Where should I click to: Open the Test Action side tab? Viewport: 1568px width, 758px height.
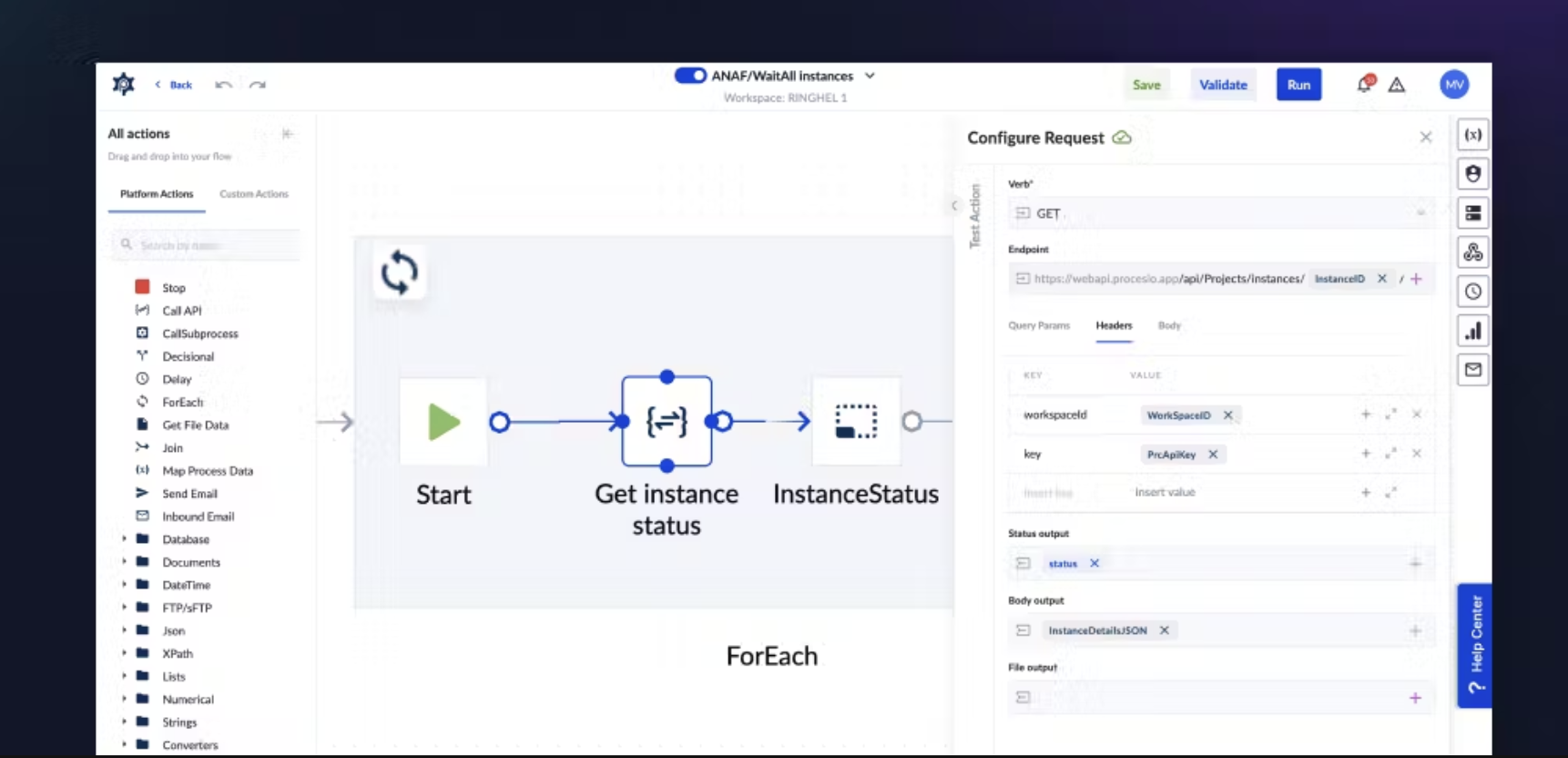pyautogui.click(x=975, y=216)
